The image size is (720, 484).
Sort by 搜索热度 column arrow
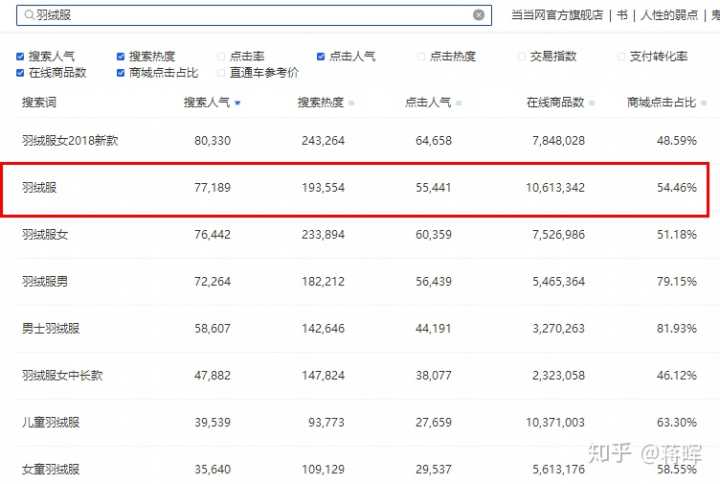tap(351, 103)
